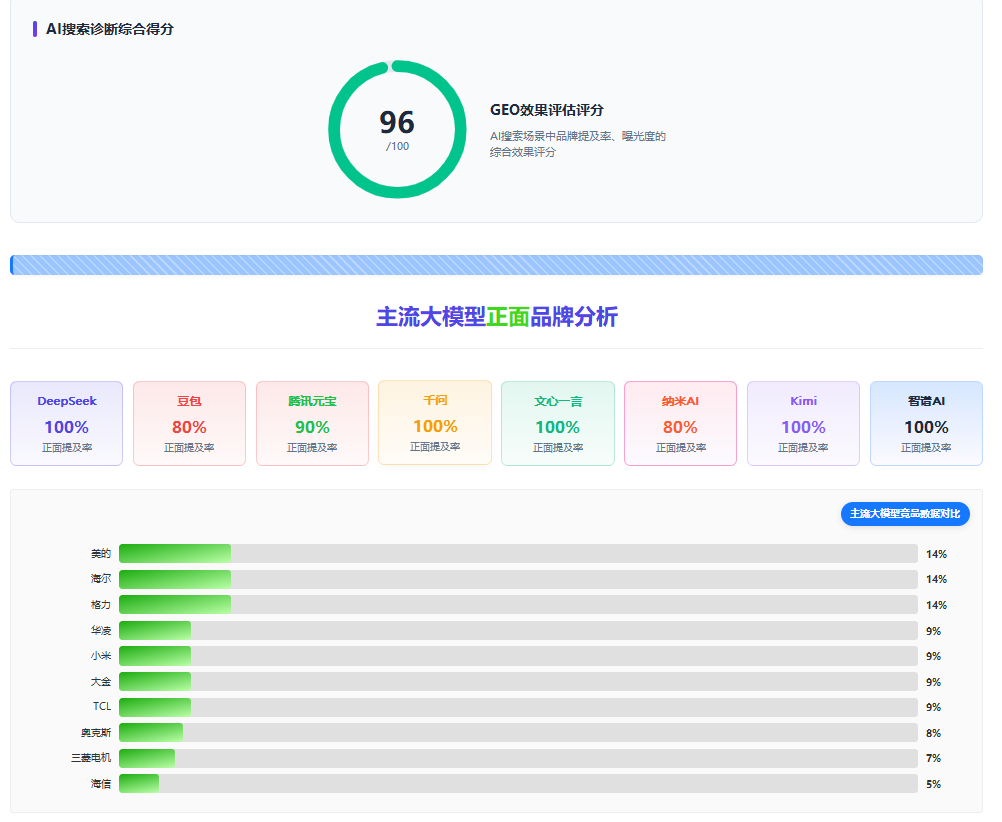Click the 主流大模型竞品数据对比 button
Image resolution: width=1002 pixels, height=822 pixels.
905,514
